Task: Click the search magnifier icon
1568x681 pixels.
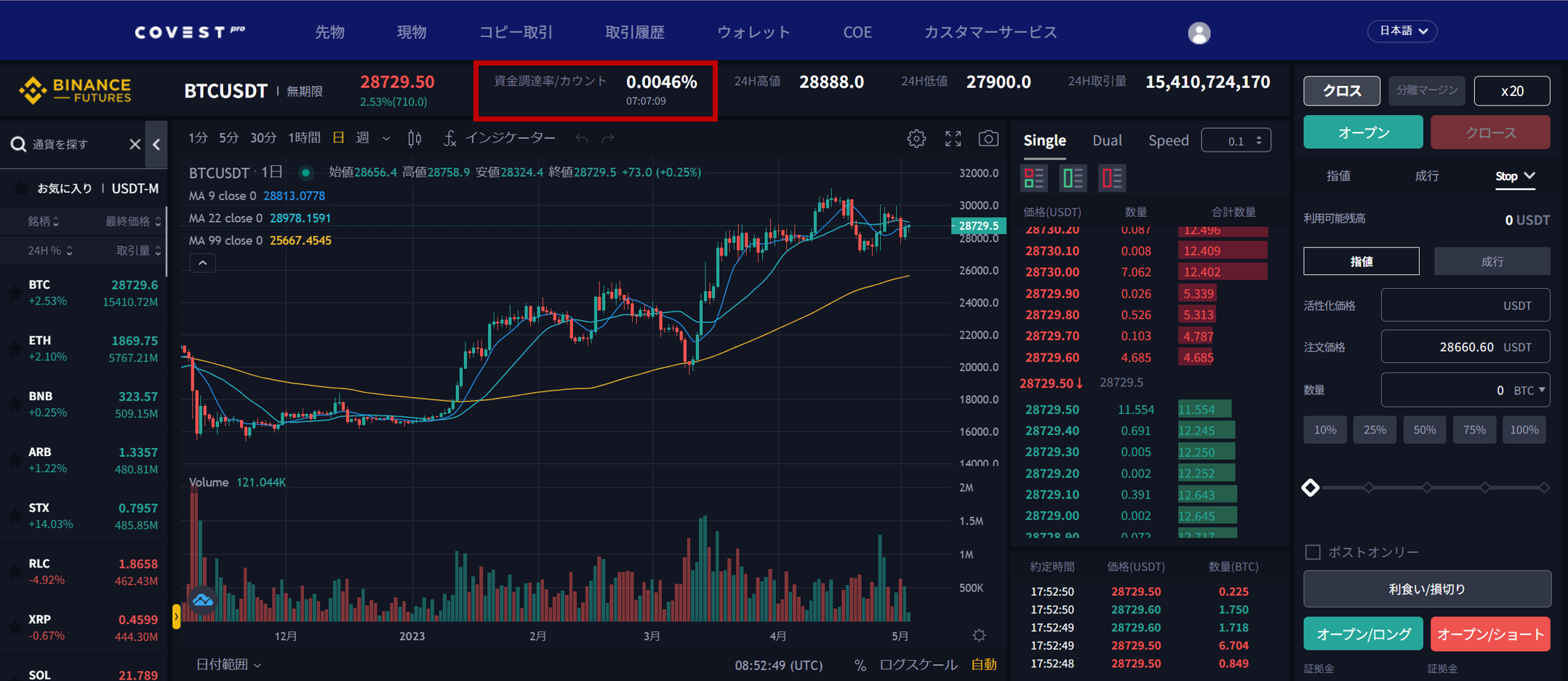Action: pyautogui.click(x=18, y=144)
